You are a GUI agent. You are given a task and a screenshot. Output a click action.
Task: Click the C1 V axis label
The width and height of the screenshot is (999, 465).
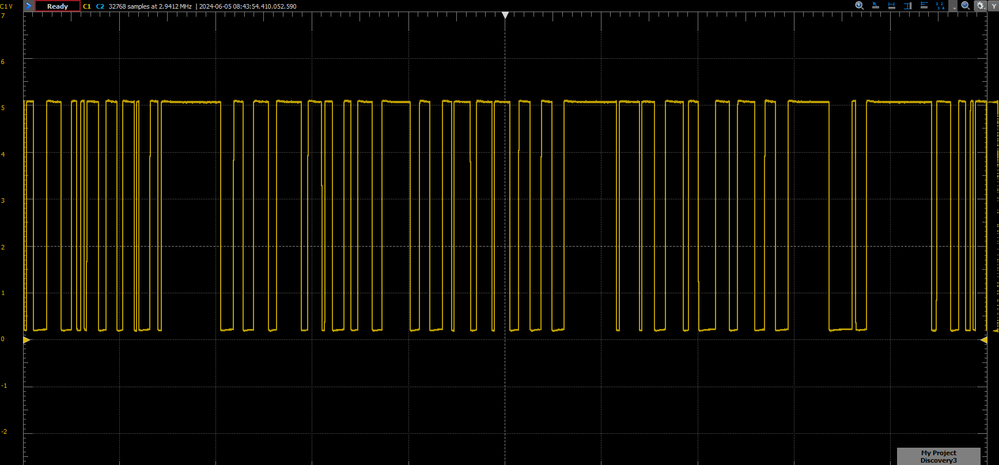(x=6, y=6)
